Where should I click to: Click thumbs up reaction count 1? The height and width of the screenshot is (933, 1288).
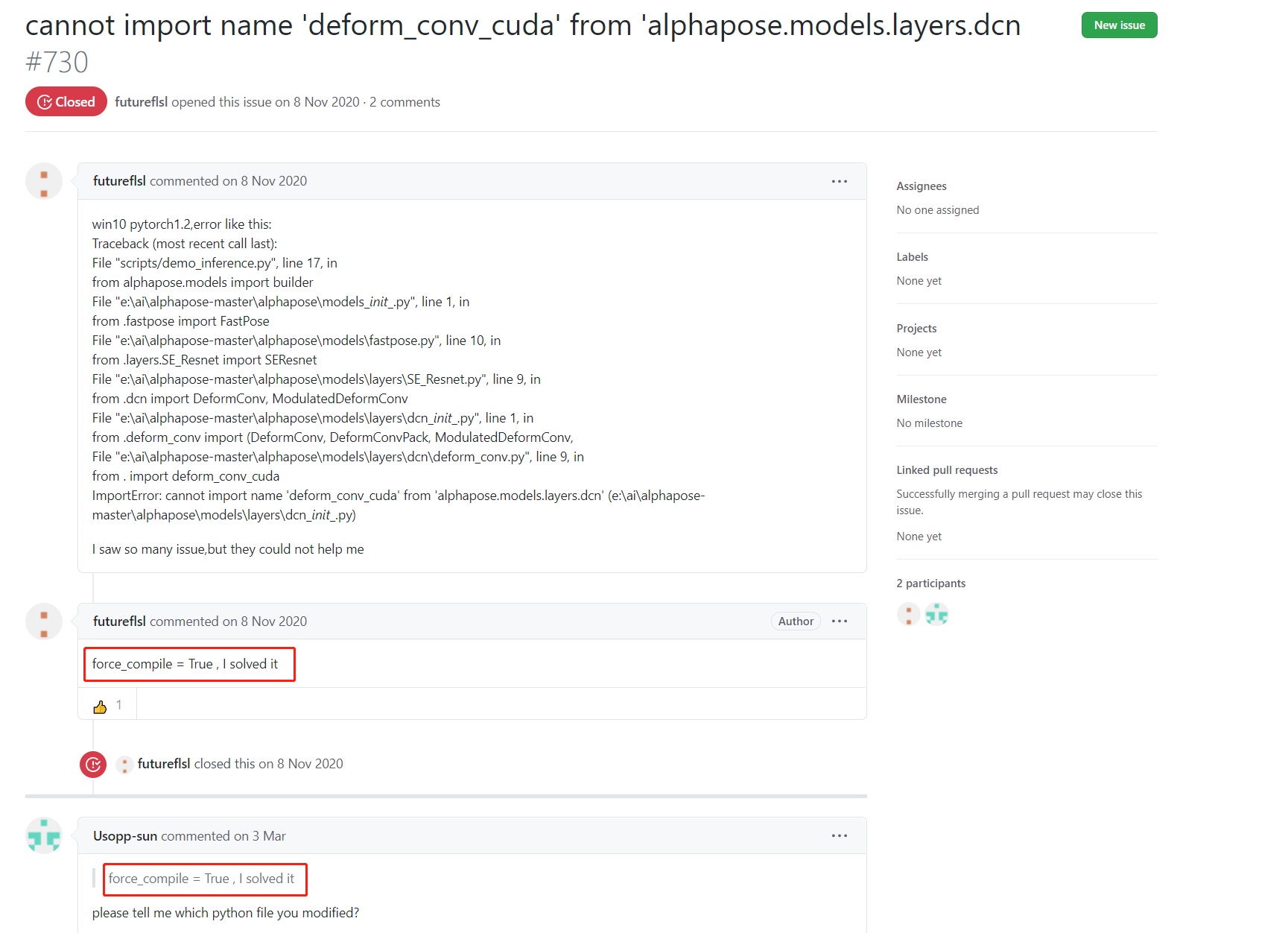[118, 705]
